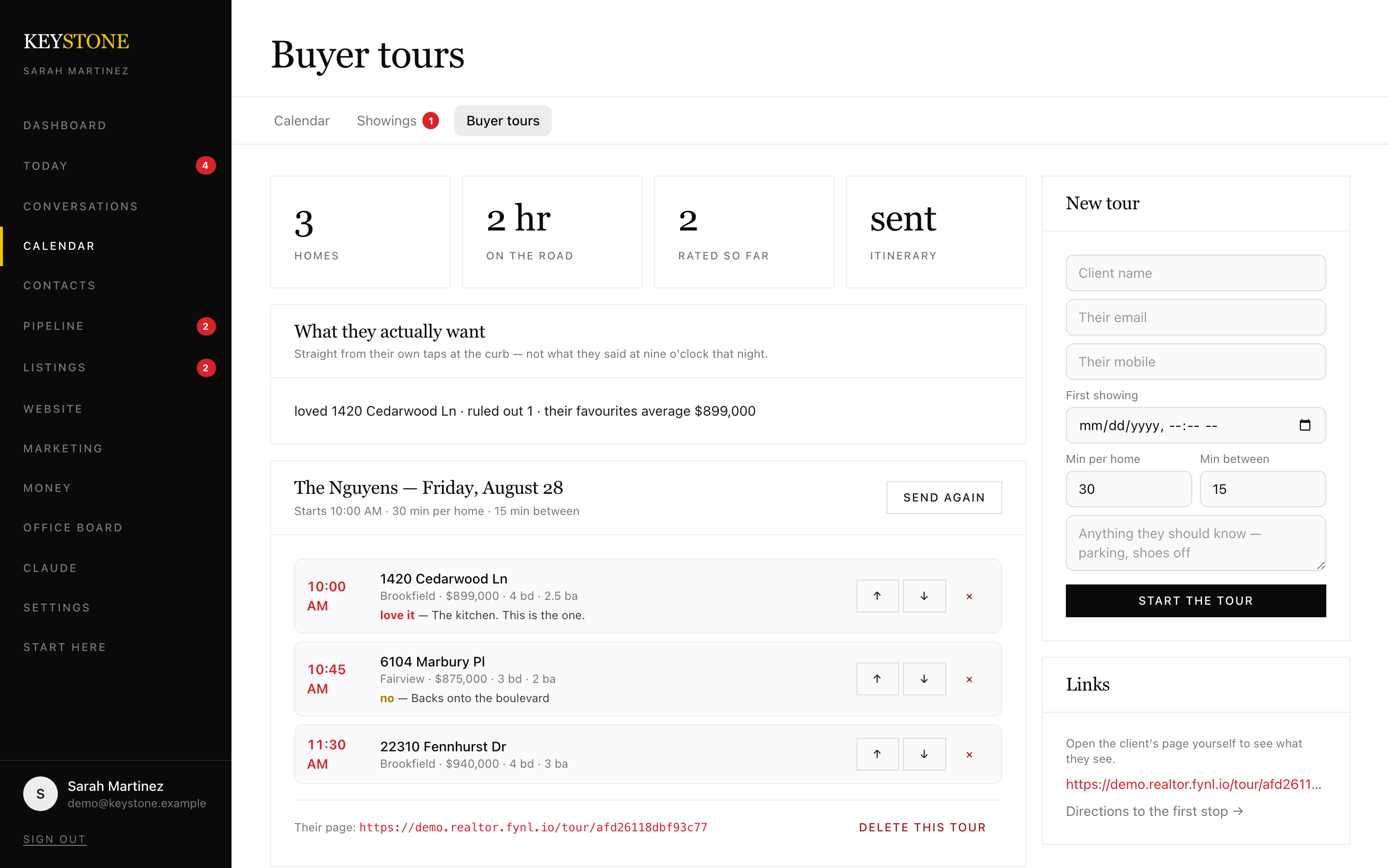Select the Buyer tours tab

503,121
